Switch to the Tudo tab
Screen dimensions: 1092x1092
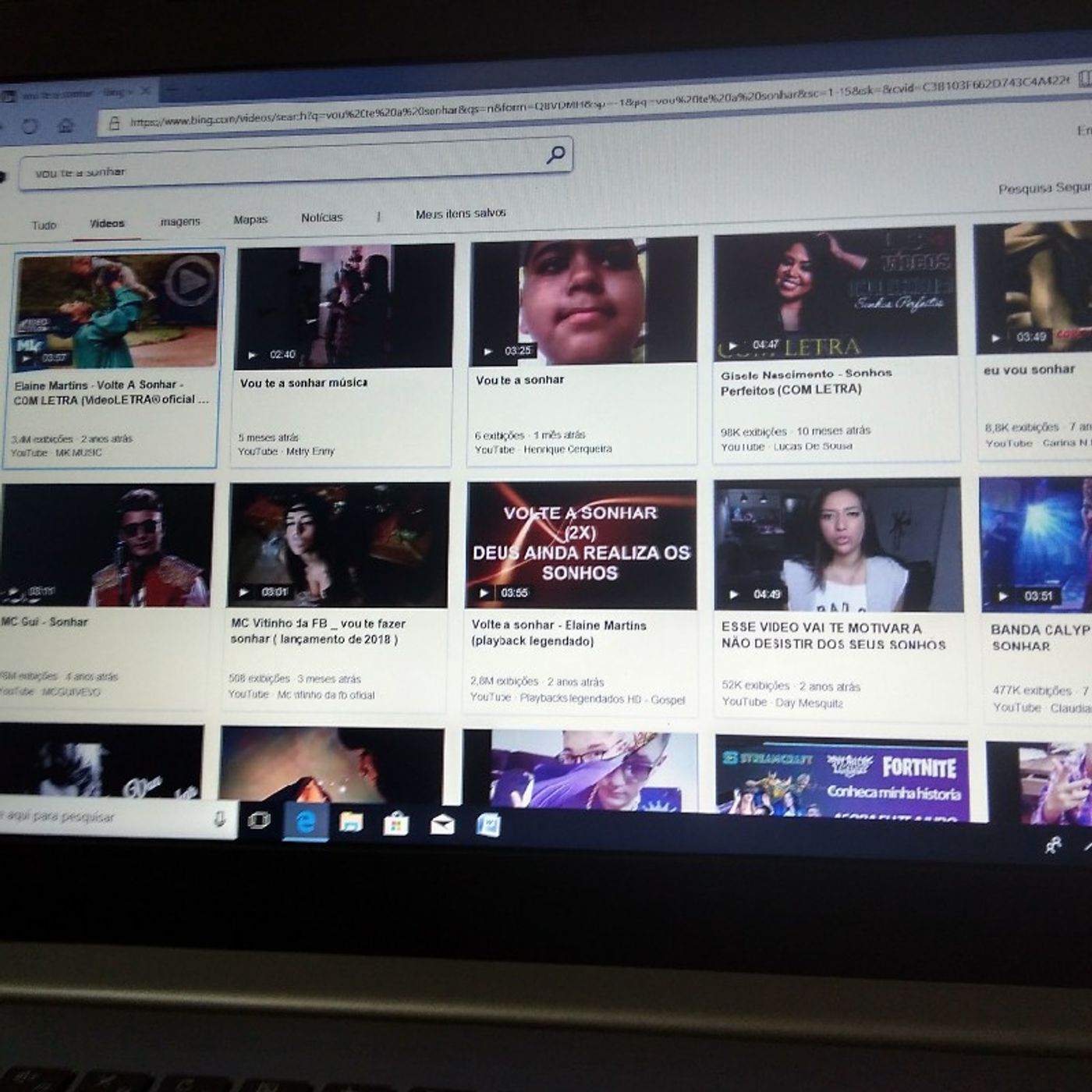point(44,225)
